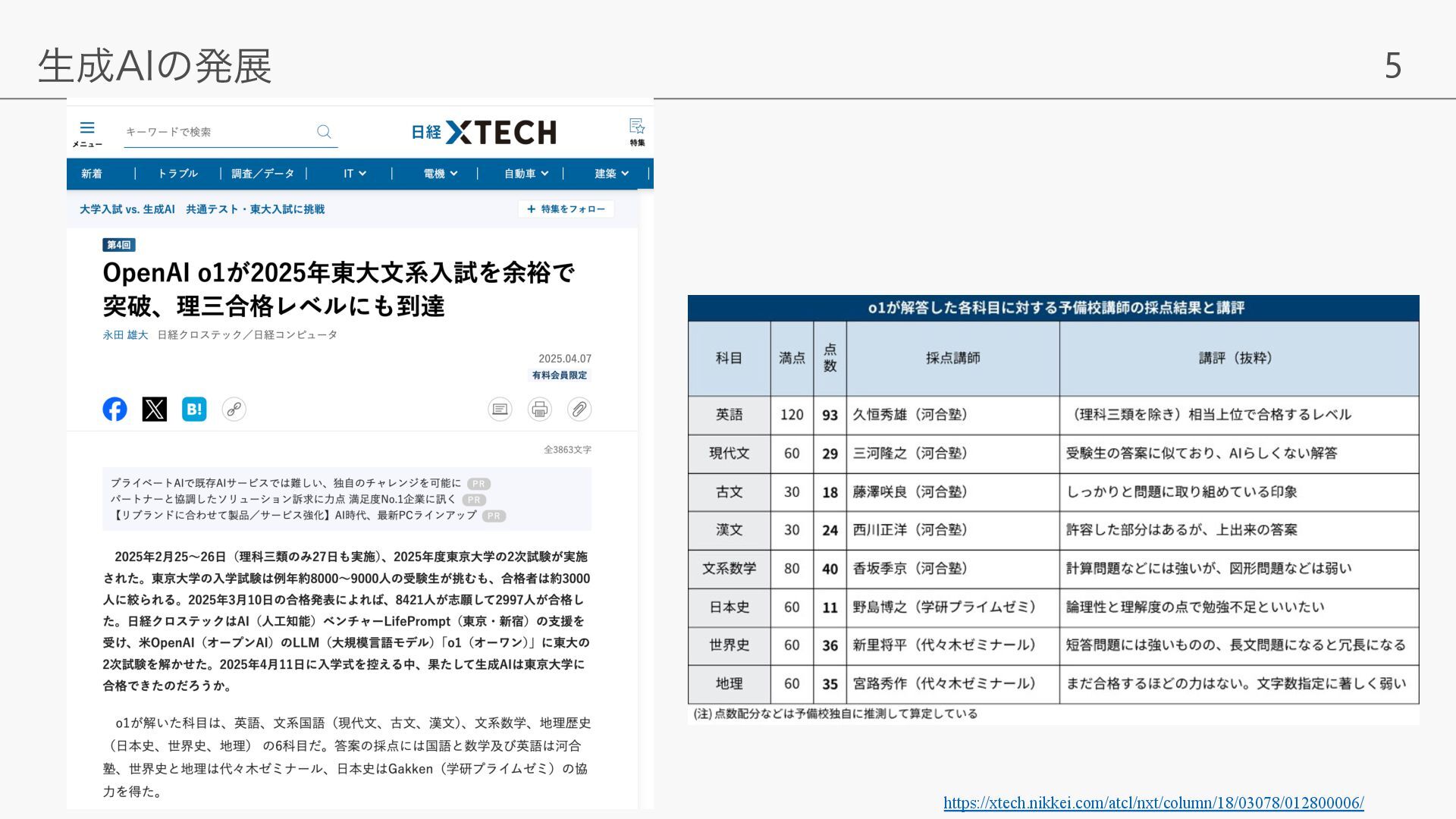Expand the IT dropdown menu
Viewport: 1456px width, 819px height.
[x=354, y=174]
